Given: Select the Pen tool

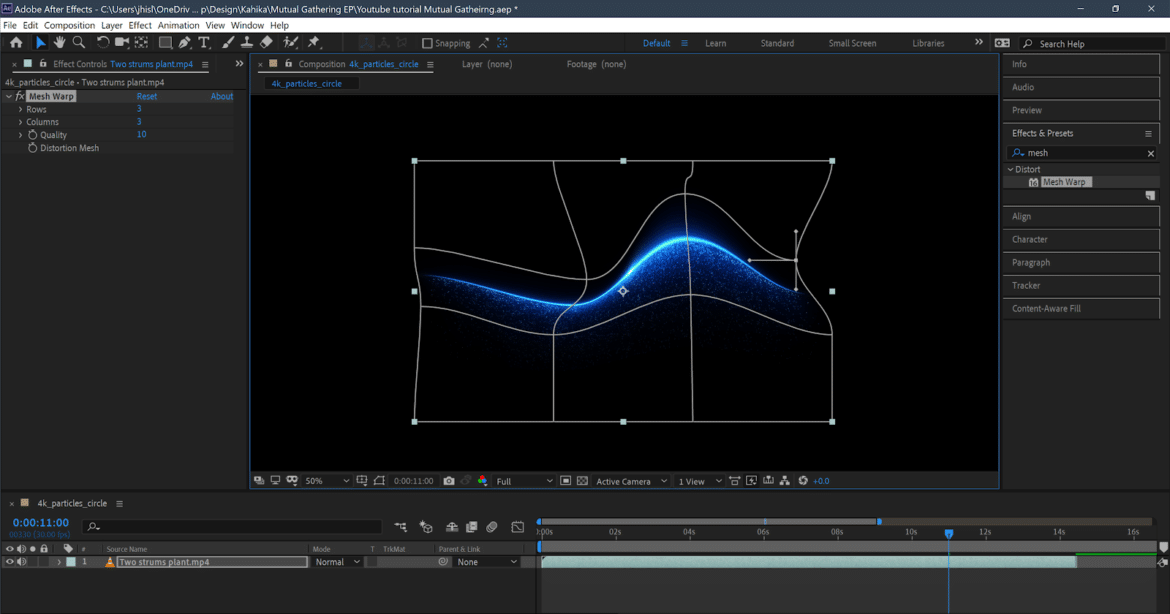Looking at the screenshot, I should tap(183, 42).
